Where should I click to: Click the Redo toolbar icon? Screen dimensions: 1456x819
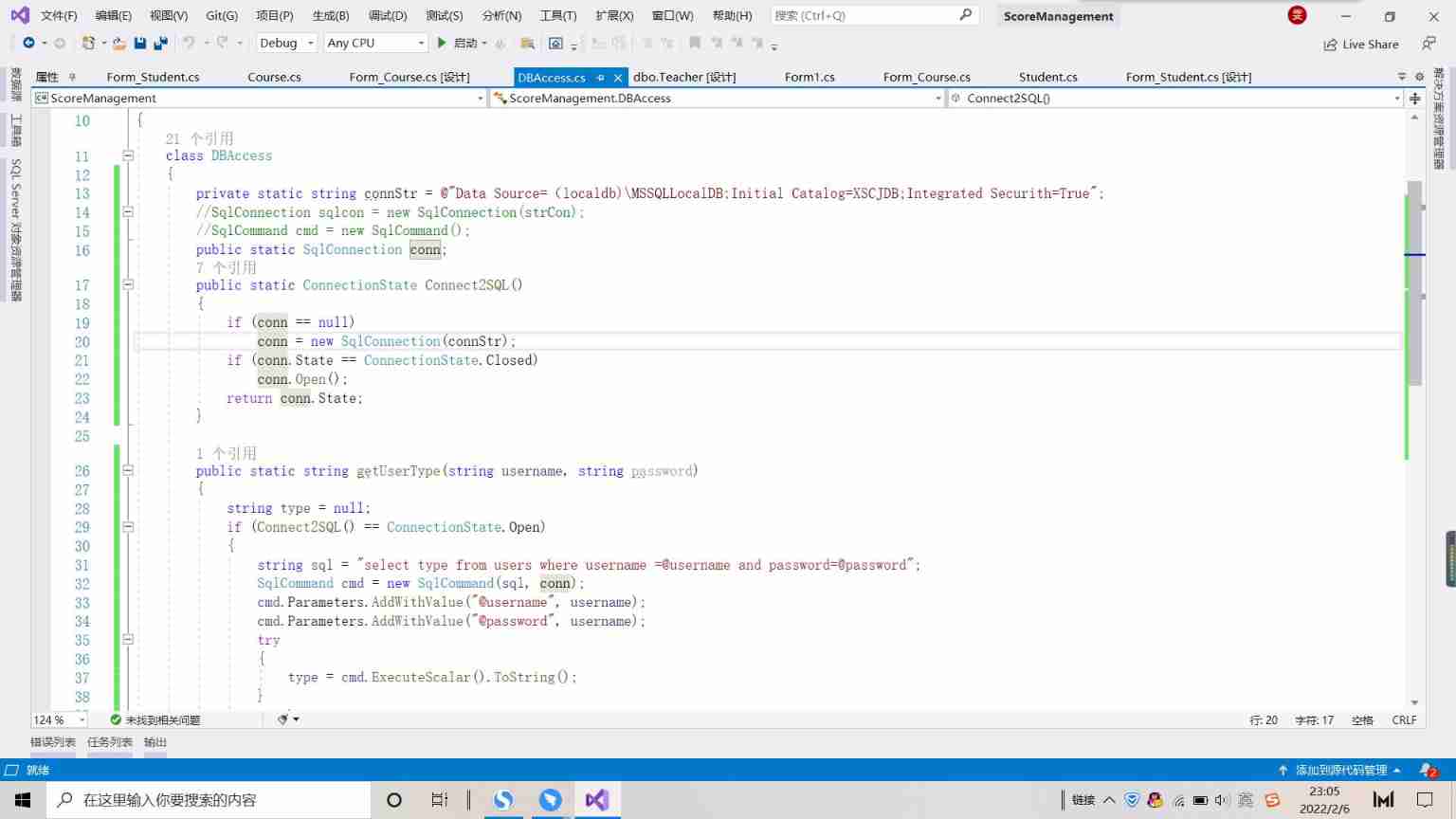(x=223, y=43)
